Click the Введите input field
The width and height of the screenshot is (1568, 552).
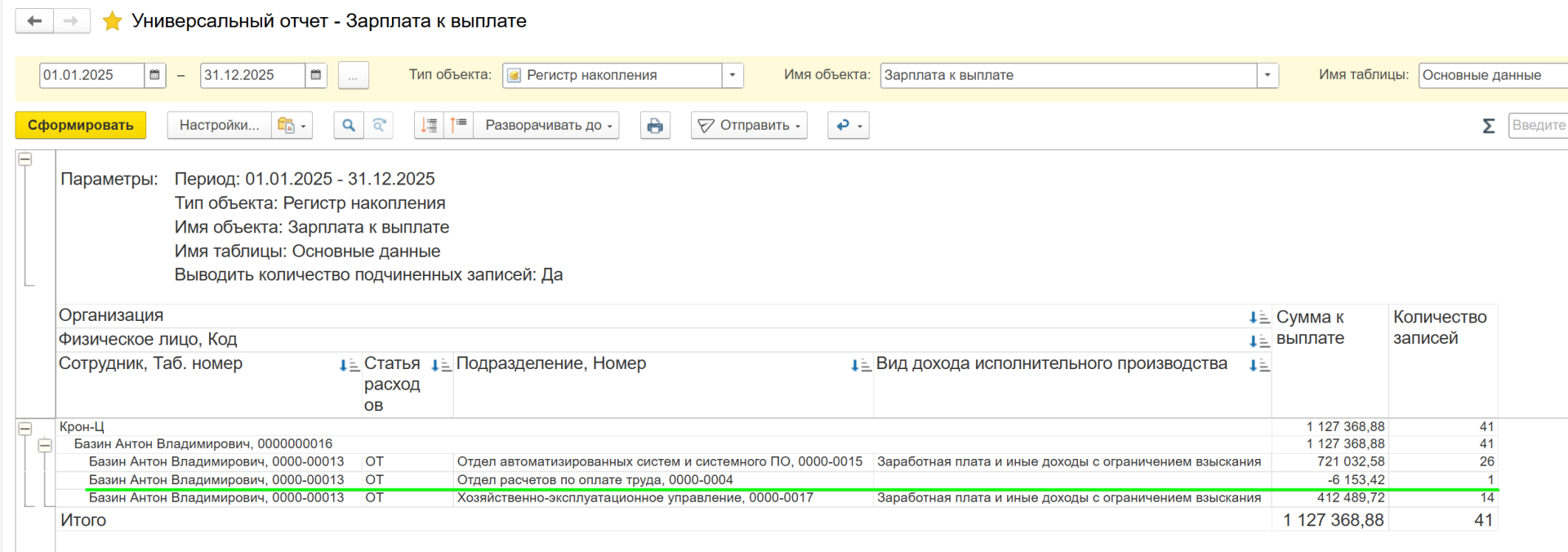(x=1539, y=125)
